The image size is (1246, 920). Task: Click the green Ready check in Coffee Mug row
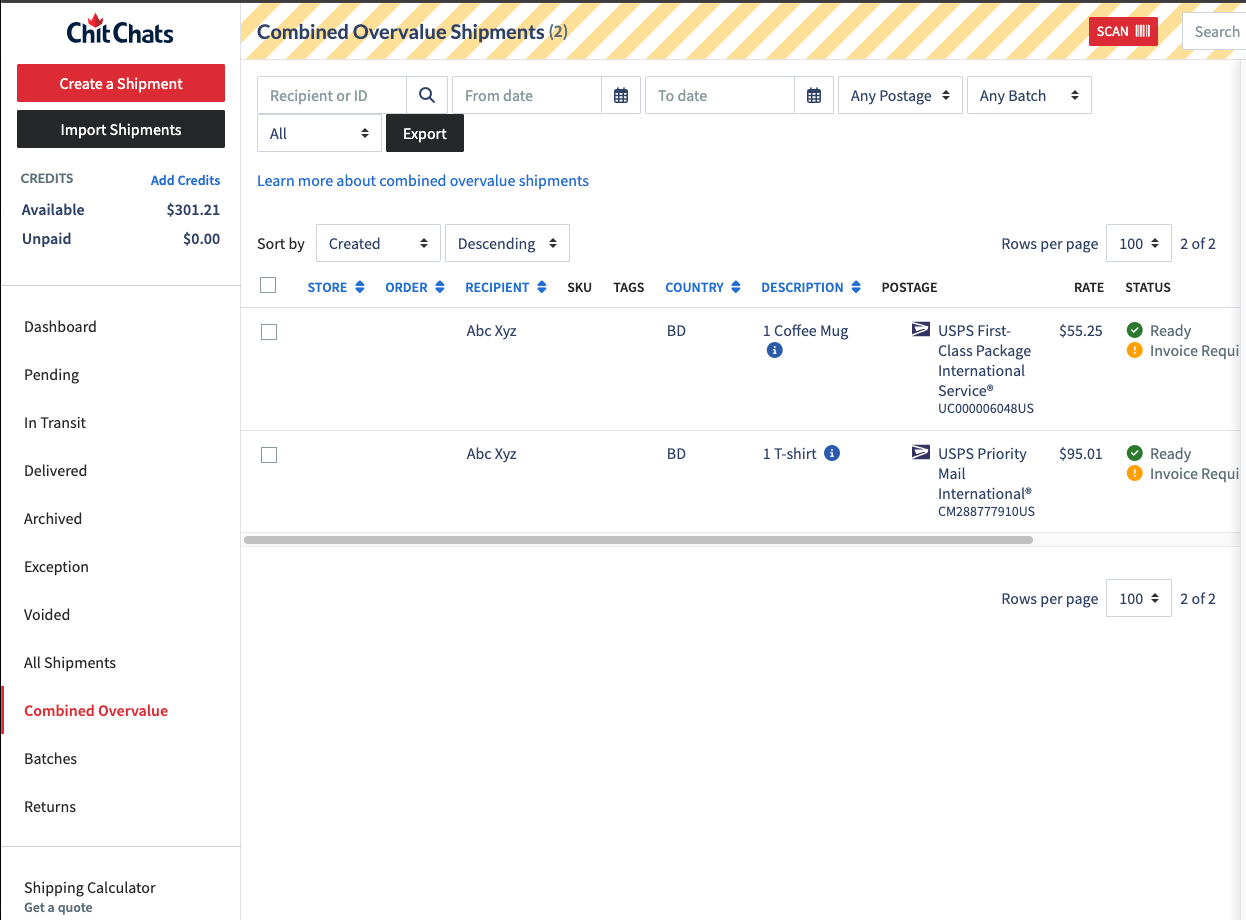(x=1134, y=330)
